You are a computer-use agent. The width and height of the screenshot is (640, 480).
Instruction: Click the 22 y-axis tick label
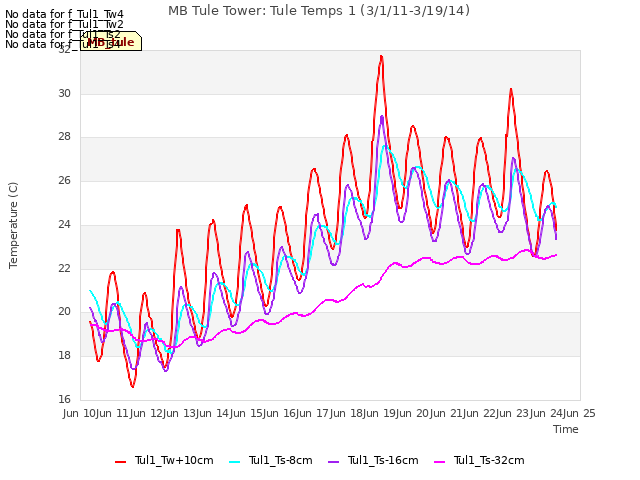tap(64, 268)
